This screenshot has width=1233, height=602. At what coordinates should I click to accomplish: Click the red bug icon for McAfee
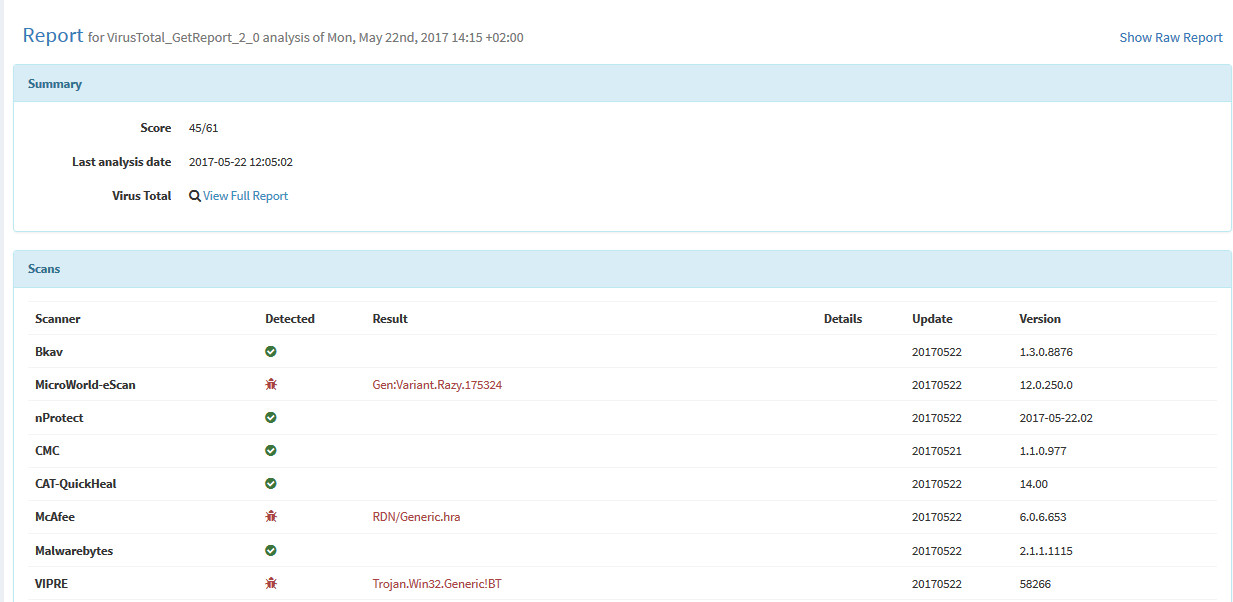click(271, 517)
